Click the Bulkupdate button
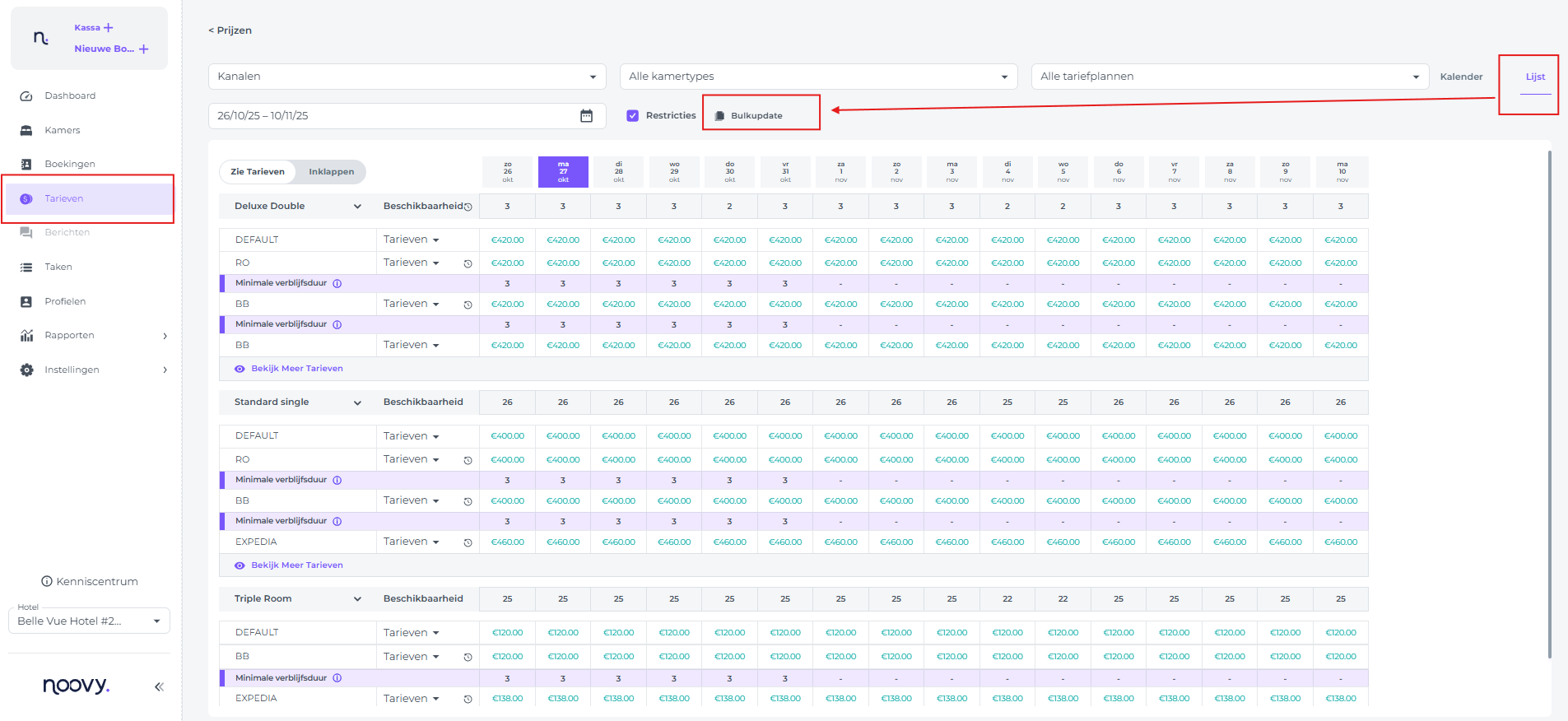Viewport: 1568px width, 721px height. (756, 116)
